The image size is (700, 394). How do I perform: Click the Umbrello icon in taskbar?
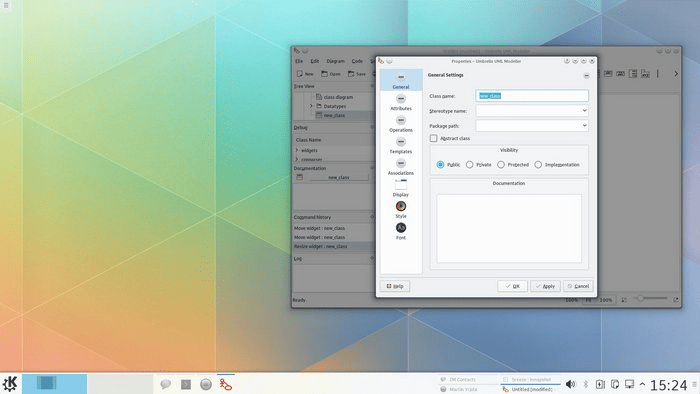[225, 384]
